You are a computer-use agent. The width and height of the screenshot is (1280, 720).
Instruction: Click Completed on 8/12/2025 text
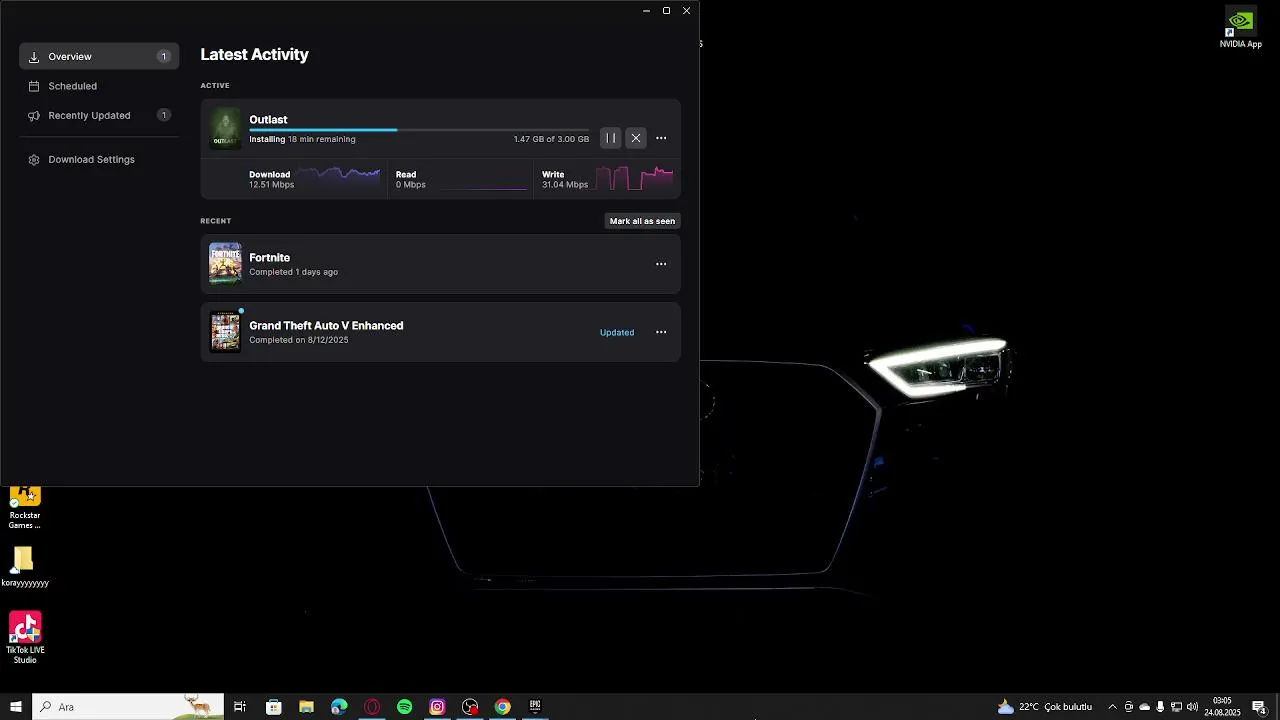(x=299, y=340)
